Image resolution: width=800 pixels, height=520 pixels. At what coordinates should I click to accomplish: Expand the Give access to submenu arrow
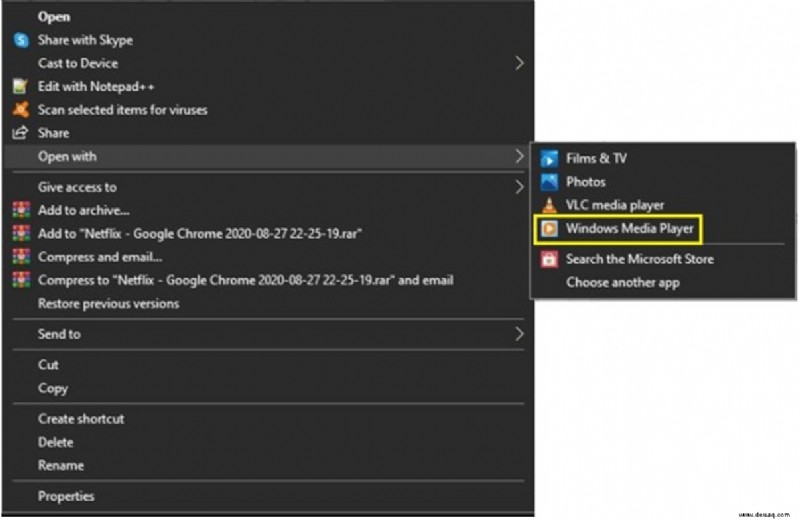(x=519, y=187)
